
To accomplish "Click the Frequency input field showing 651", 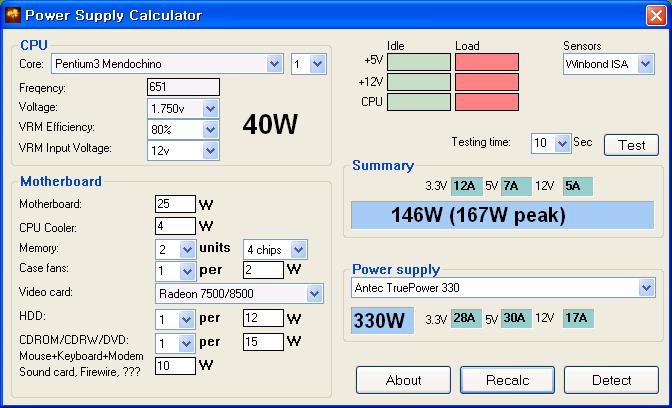I will [183, 87].
